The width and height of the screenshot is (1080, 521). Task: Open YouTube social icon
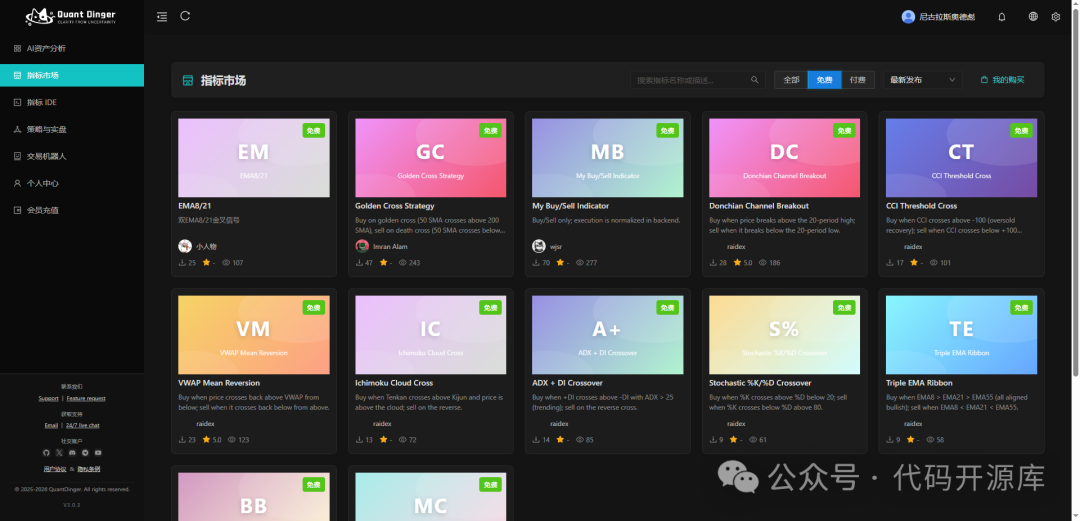(98, 453)
